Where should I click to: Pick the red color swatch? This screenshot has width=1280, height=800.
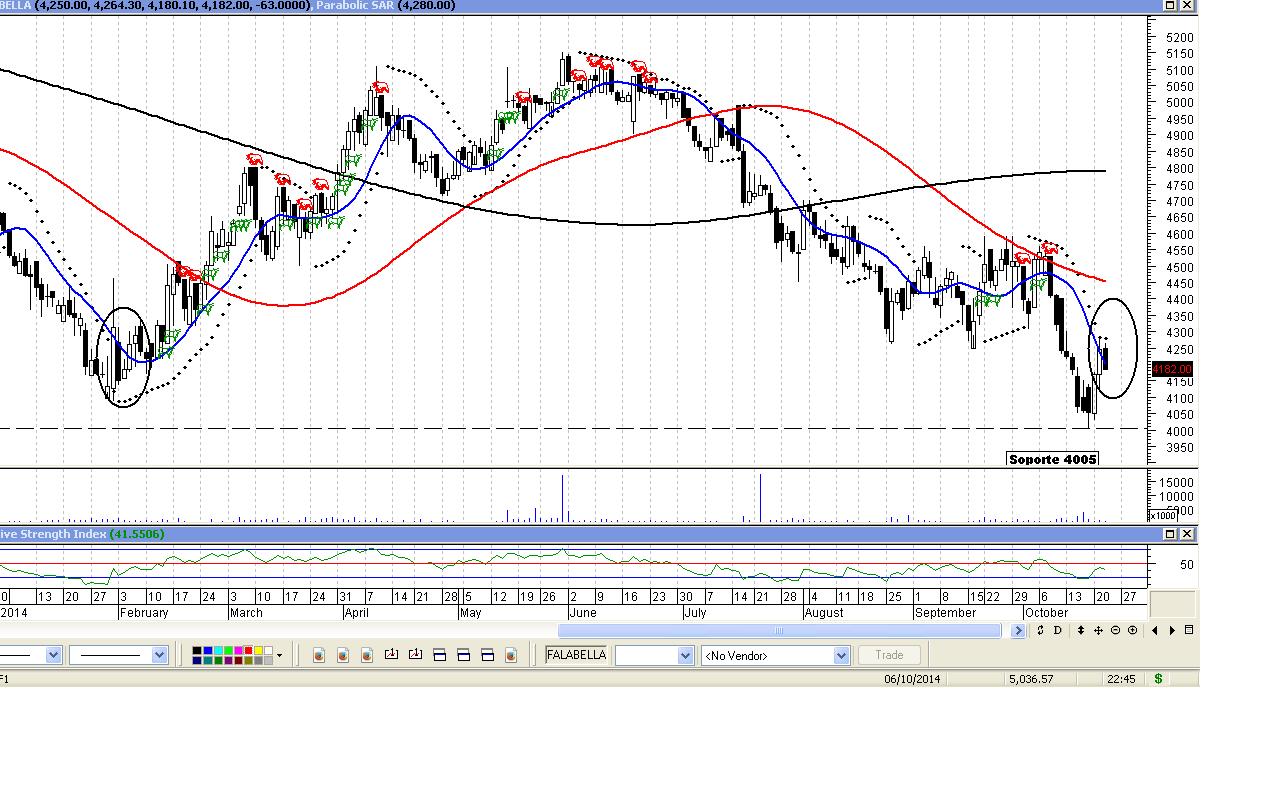pyautogui.click(x=248, y=651)
